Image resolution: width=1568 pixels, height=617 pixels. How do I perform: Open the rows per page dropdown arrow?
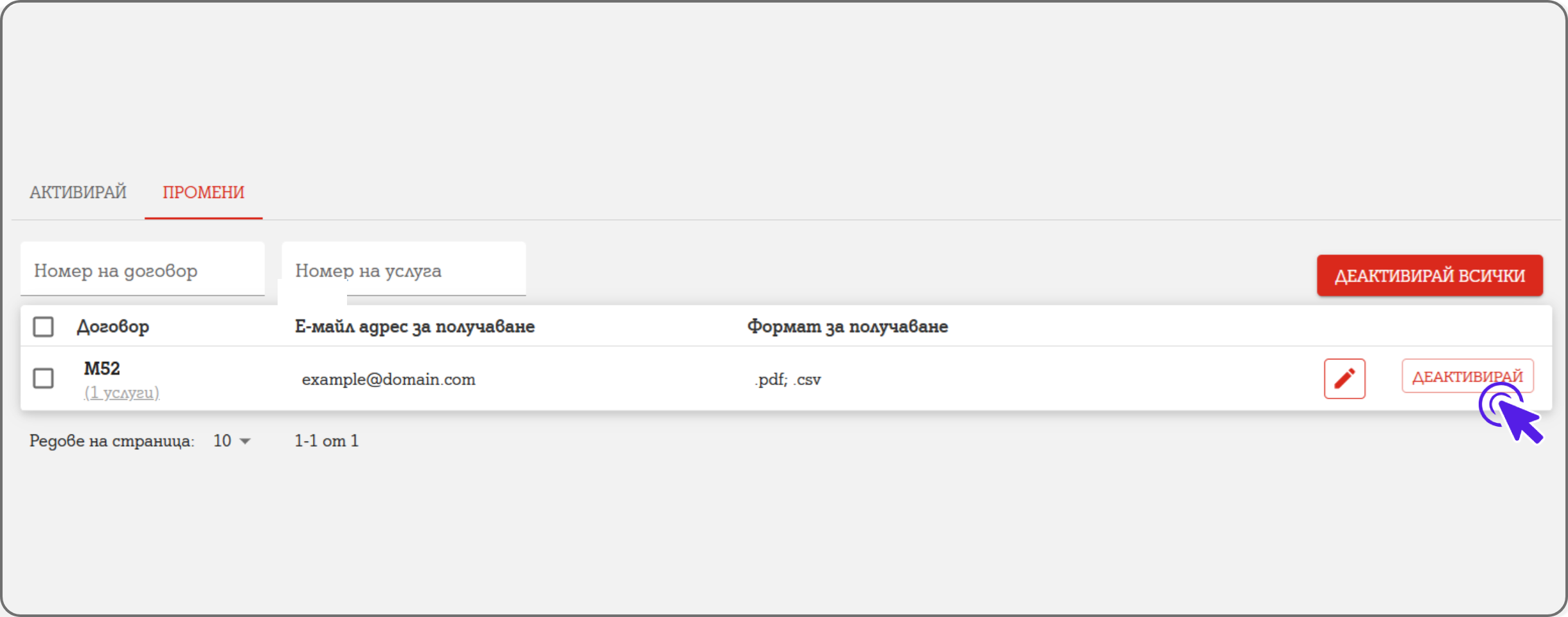[245, 441]
